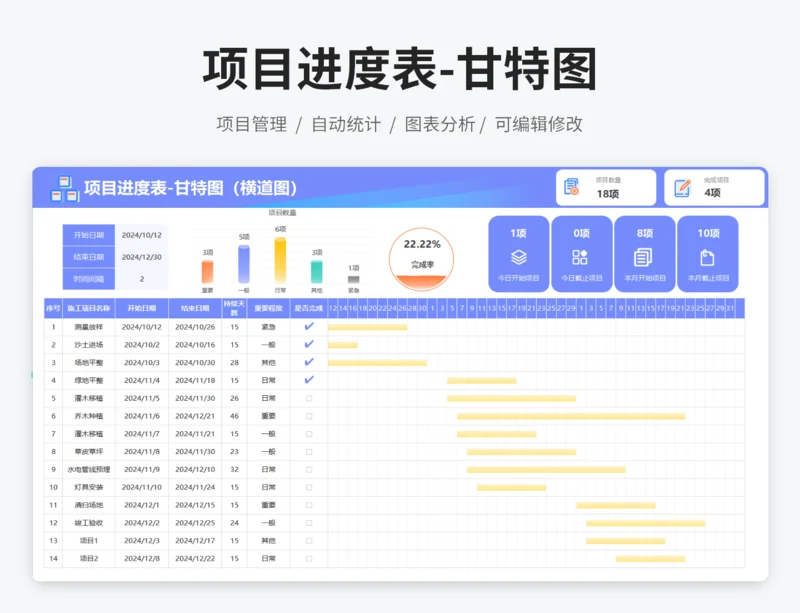Click the Gantt bar for the 测量放样 row
The image size is (800, 613).
[367, 327]
